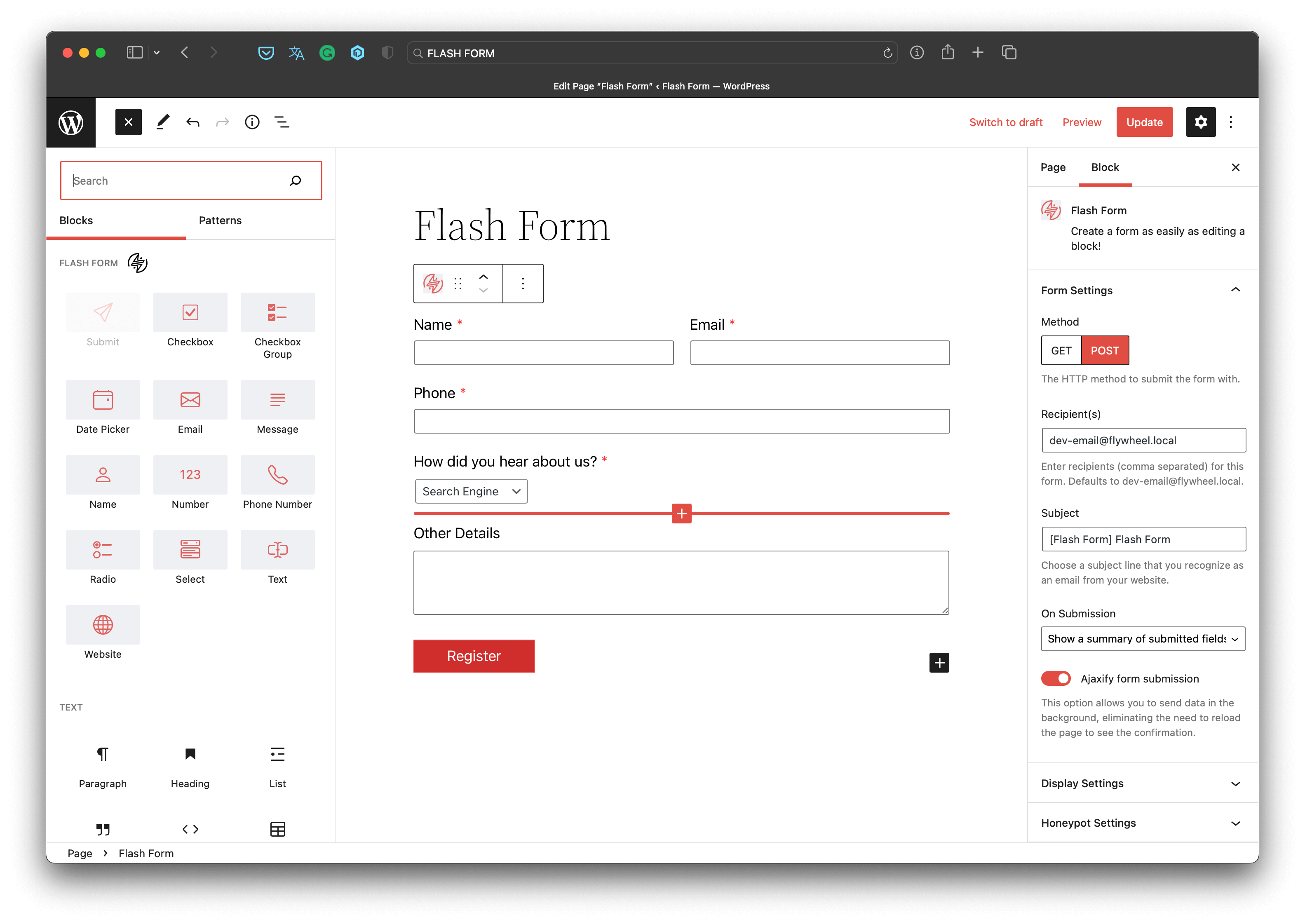Insert the Radio block
The width and height of the screenshot is (1305, 924).
tap(103, 558)
